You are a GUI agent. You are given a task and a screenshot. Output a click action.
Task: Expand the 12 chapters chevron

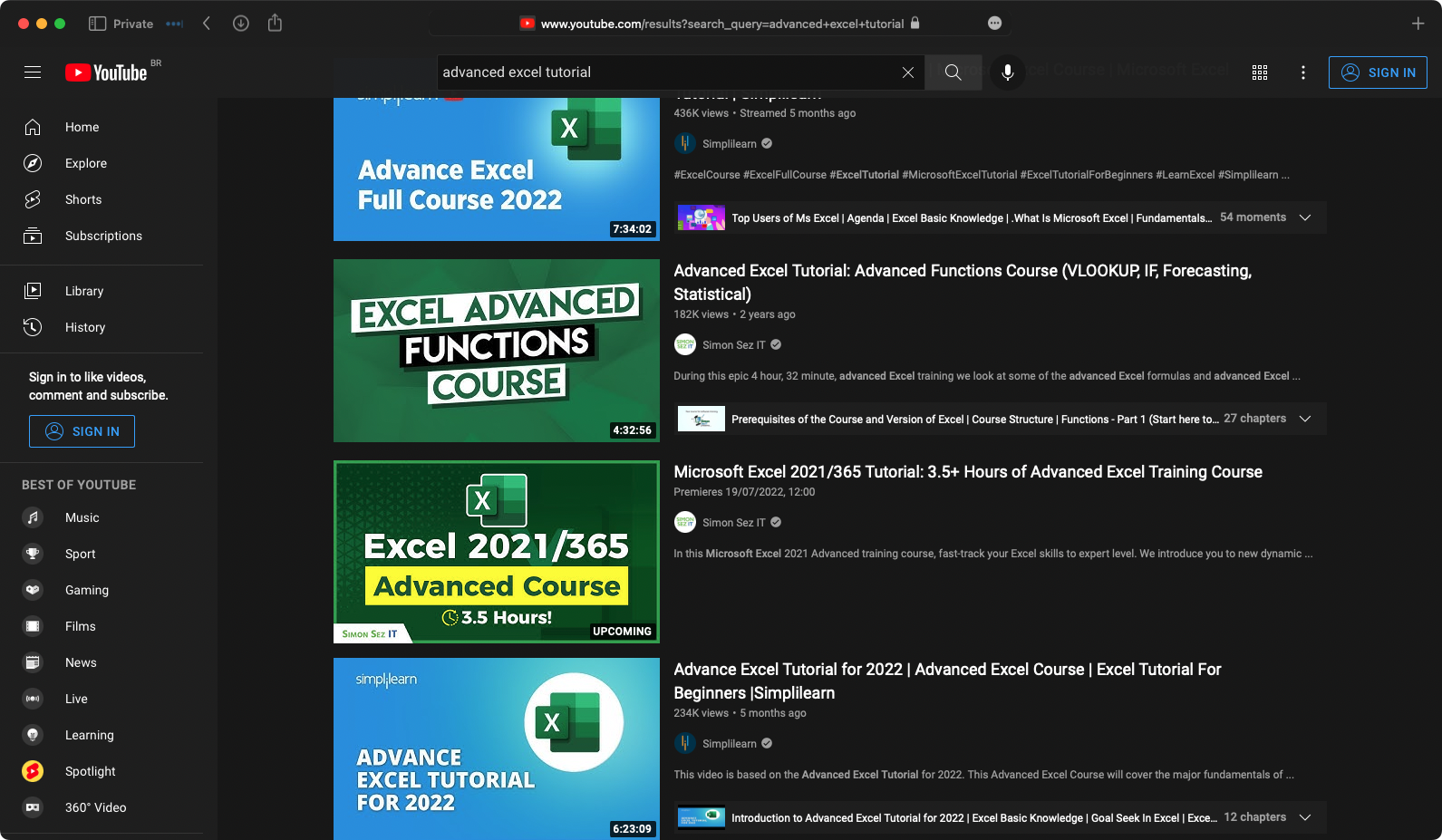1305,817
